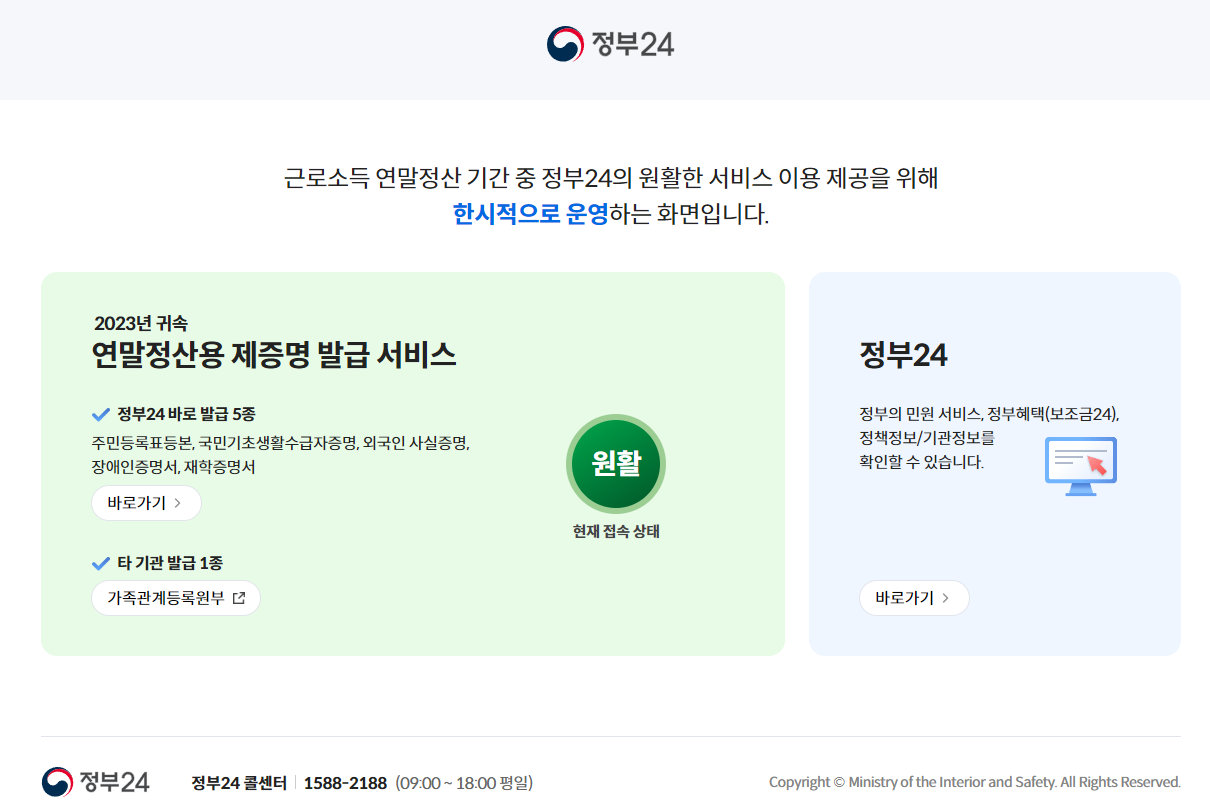The height and width of the screenshot is (806, 1210).
Task: Click the green 원활 connection status indicator
Action: (x=616, y=463)
